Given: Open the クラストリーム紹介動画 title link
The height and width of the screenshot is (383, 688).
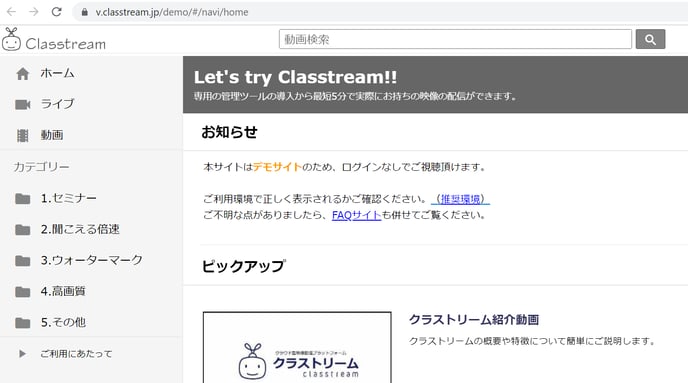Looking at the screenshot, I should [474, 320].
